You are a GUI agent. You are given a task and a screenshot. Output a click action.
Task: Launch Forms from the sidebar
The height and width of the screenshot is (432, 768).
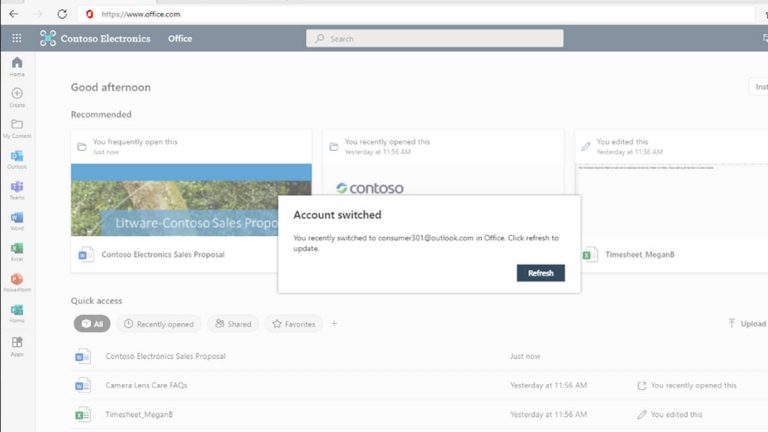(17, 313)
